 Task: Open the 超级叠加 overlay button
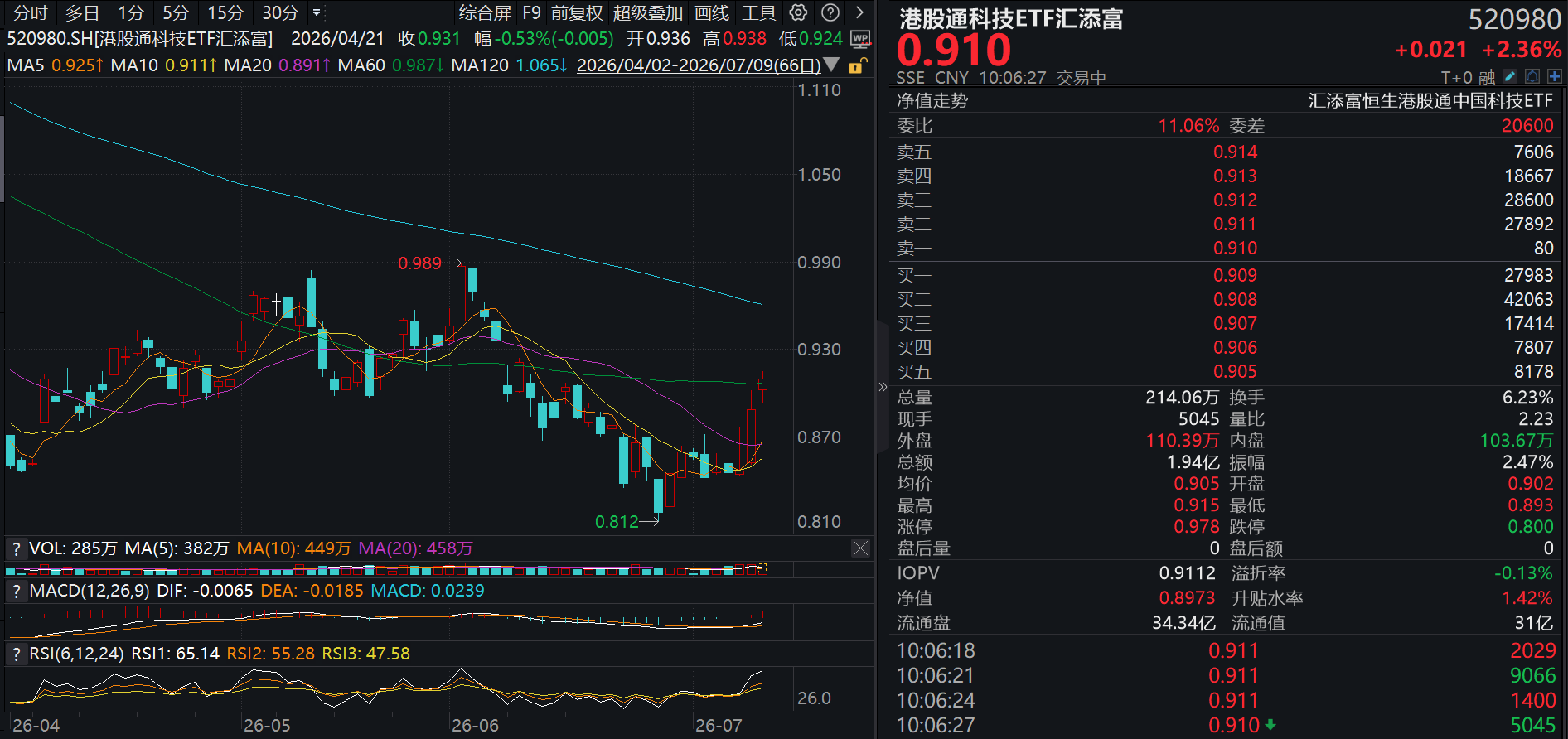pyautogui.click(x=648, y=13)
